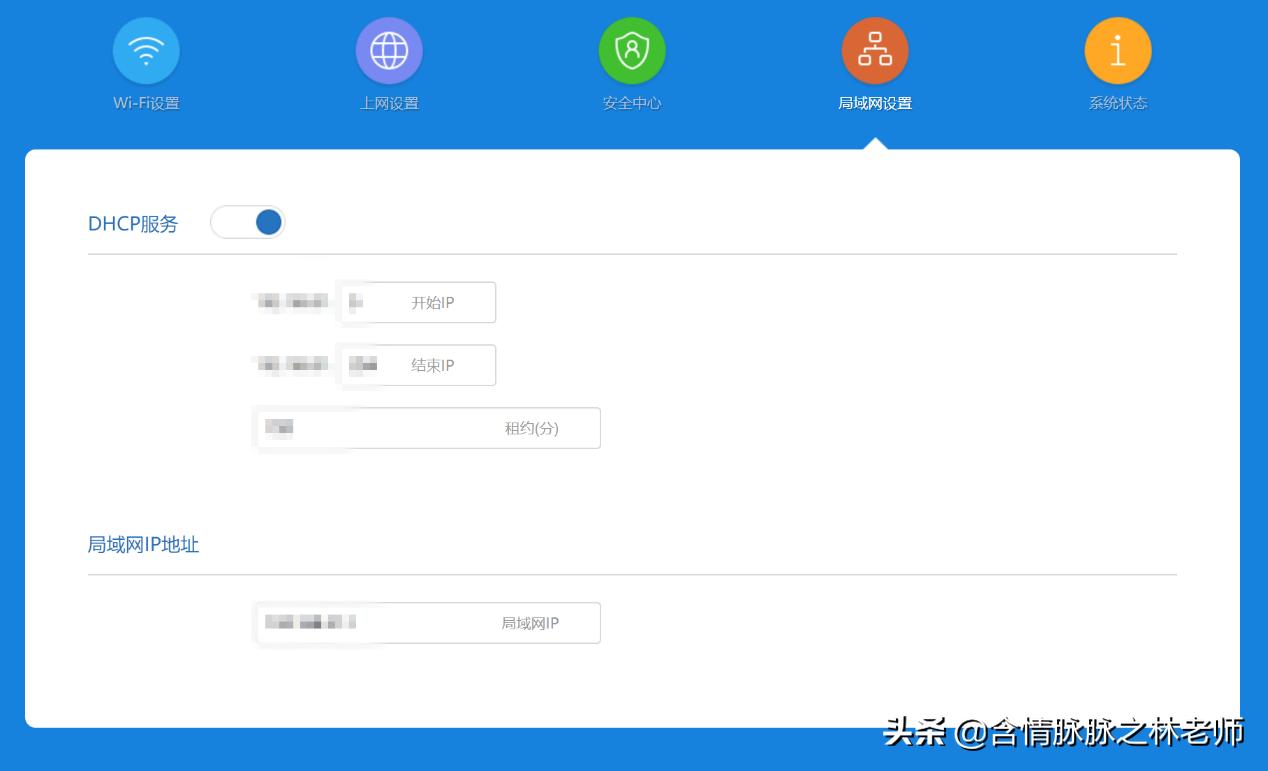
Task: Open the 系统状态 page
Action: [1118, 101]
